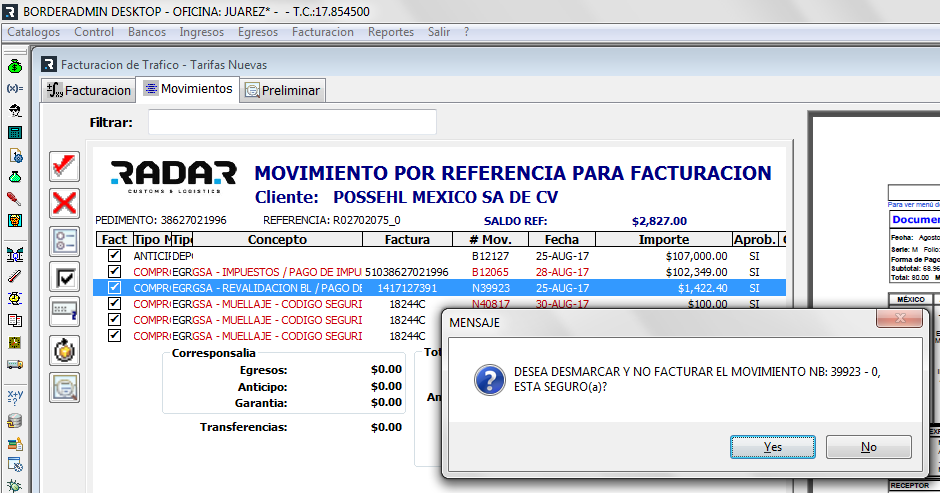The width and height of the screenshot is (940, 493).
Task: Select importe $107,000.00 cell
Action: coord(696,256)
